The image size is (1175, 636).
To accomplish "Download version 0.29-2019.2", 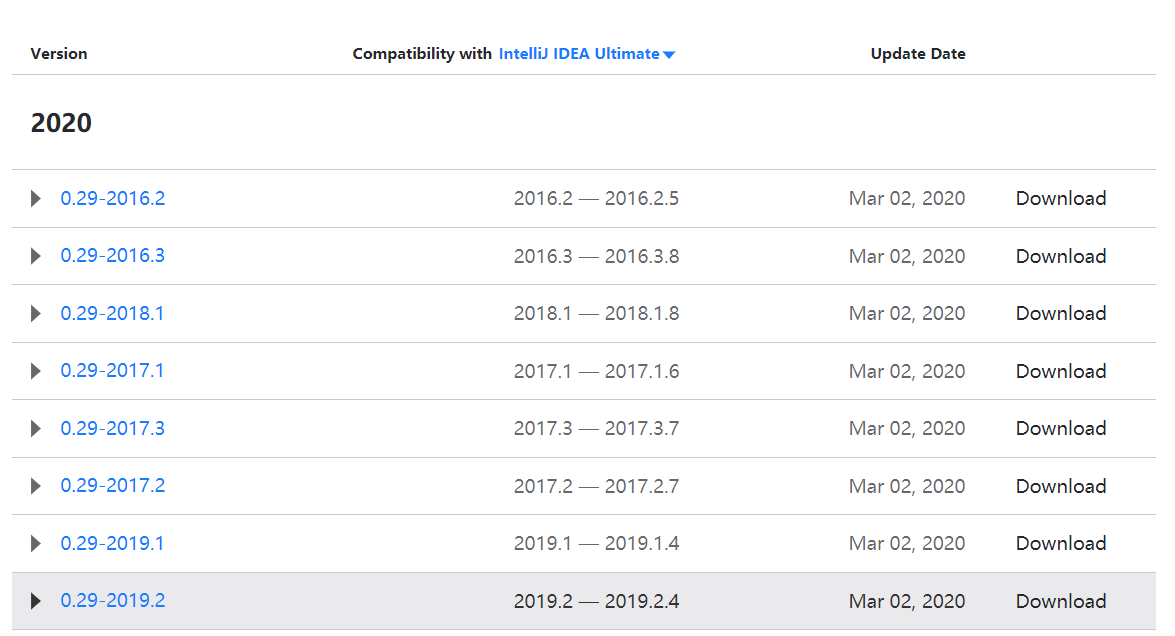I will tap(1060, 601).
